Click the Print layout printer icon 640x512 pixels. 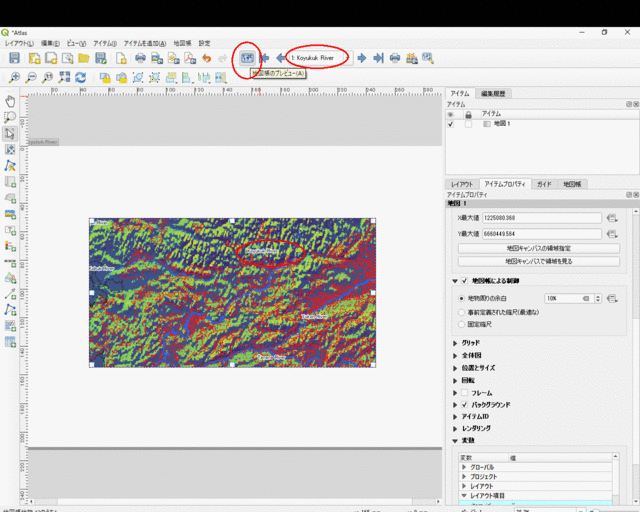click(140, 58)
